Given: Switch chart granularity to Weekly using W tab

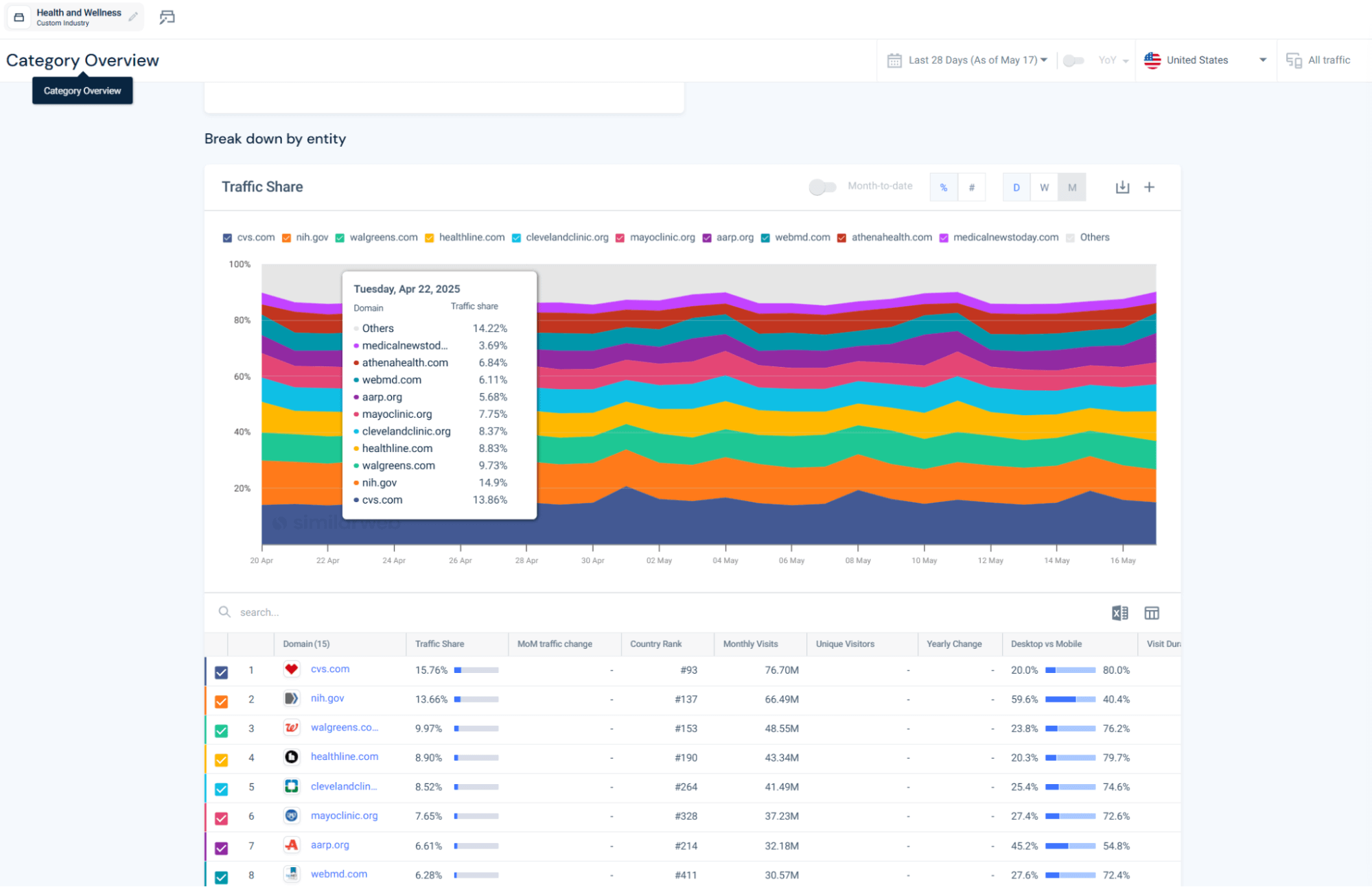Looking at the screenshot, I should [x=1044, y=187].
